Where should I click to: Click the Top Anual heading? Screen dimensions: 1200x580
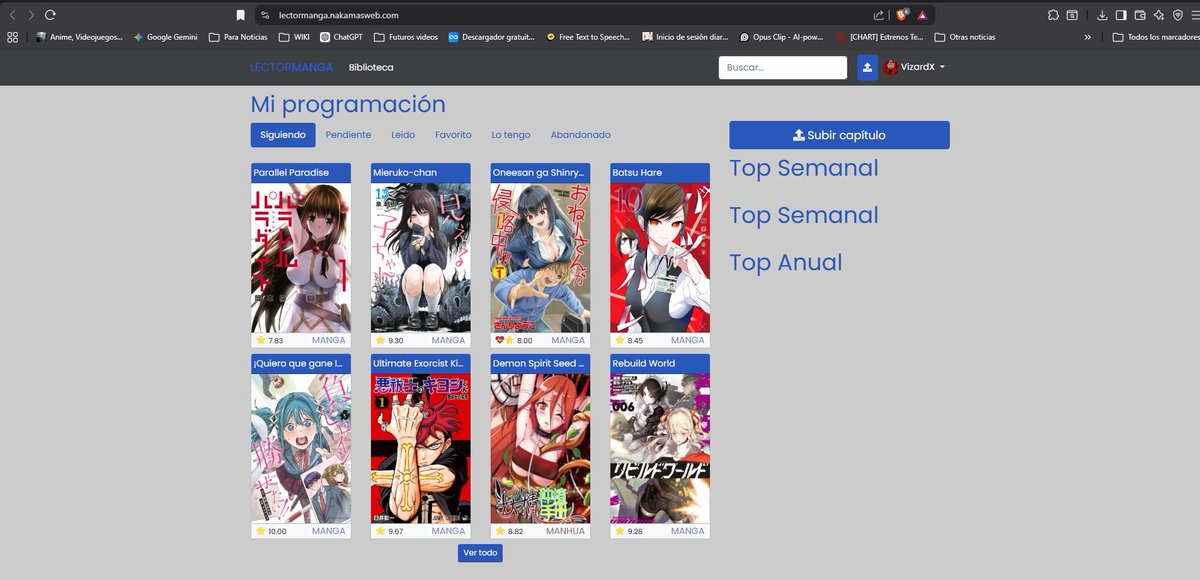coord(786,262)
